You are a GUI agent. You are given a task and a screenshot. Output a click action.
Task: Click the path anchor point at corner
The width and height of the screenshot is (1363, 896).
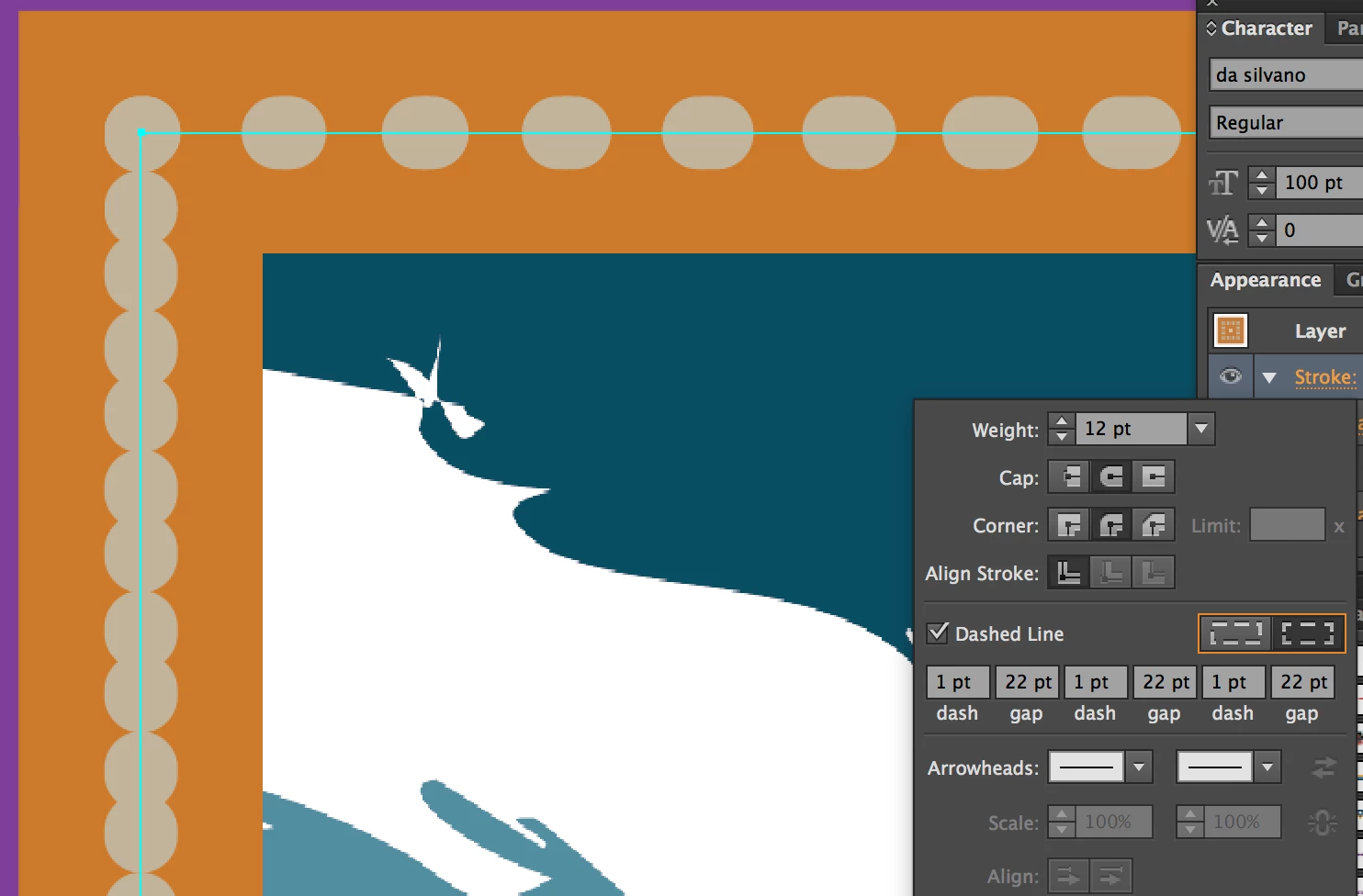click(x=141, y=133)
